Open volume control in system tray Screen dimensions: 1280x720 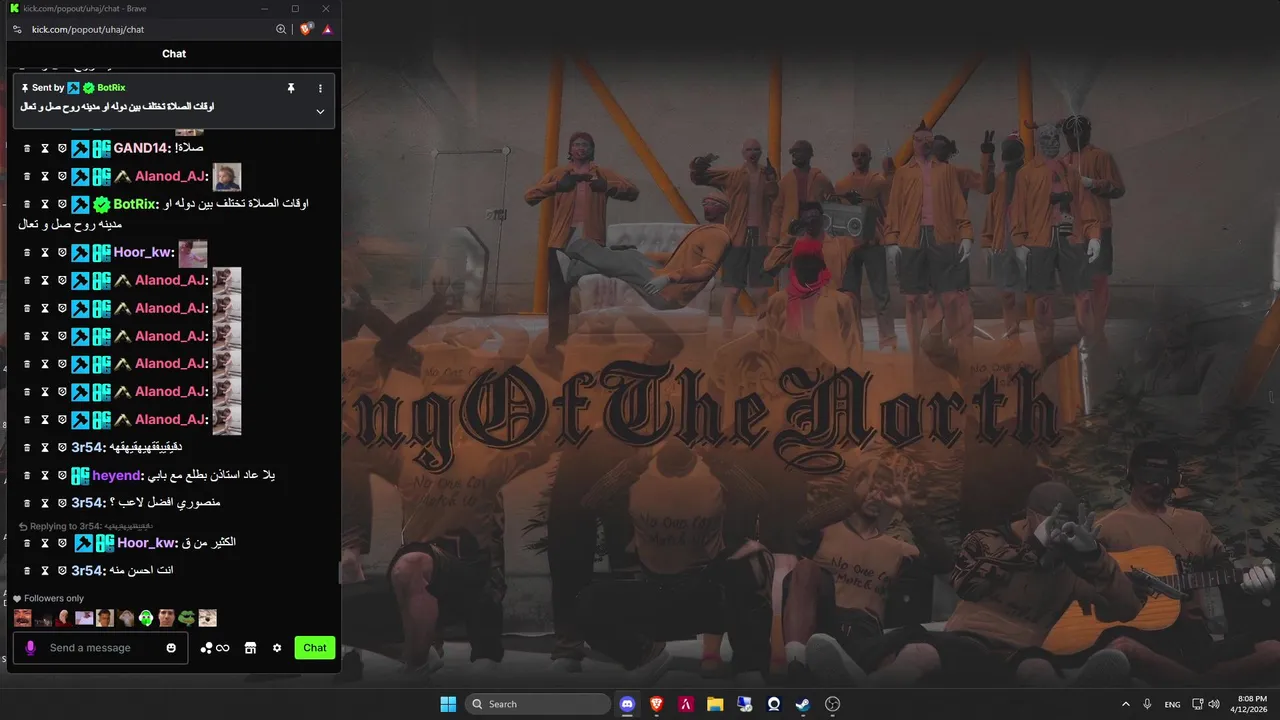click(1214, 704)
